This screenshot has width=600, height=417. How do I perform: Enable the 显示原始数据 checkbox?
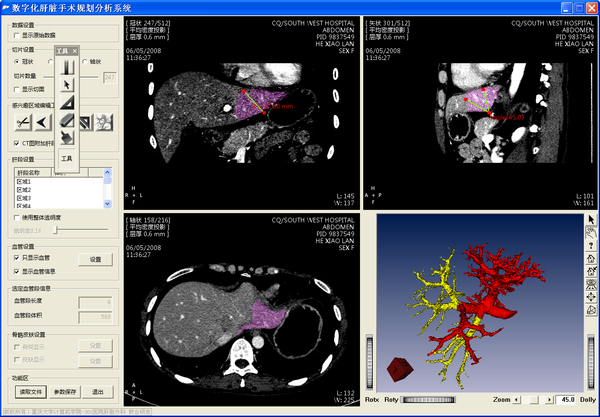[17, 34]
